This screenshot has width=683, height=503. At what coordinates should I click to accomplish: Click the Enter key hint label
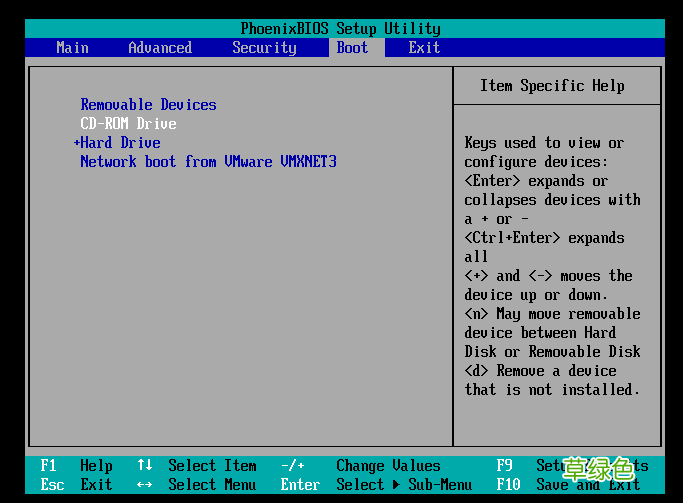301,484
